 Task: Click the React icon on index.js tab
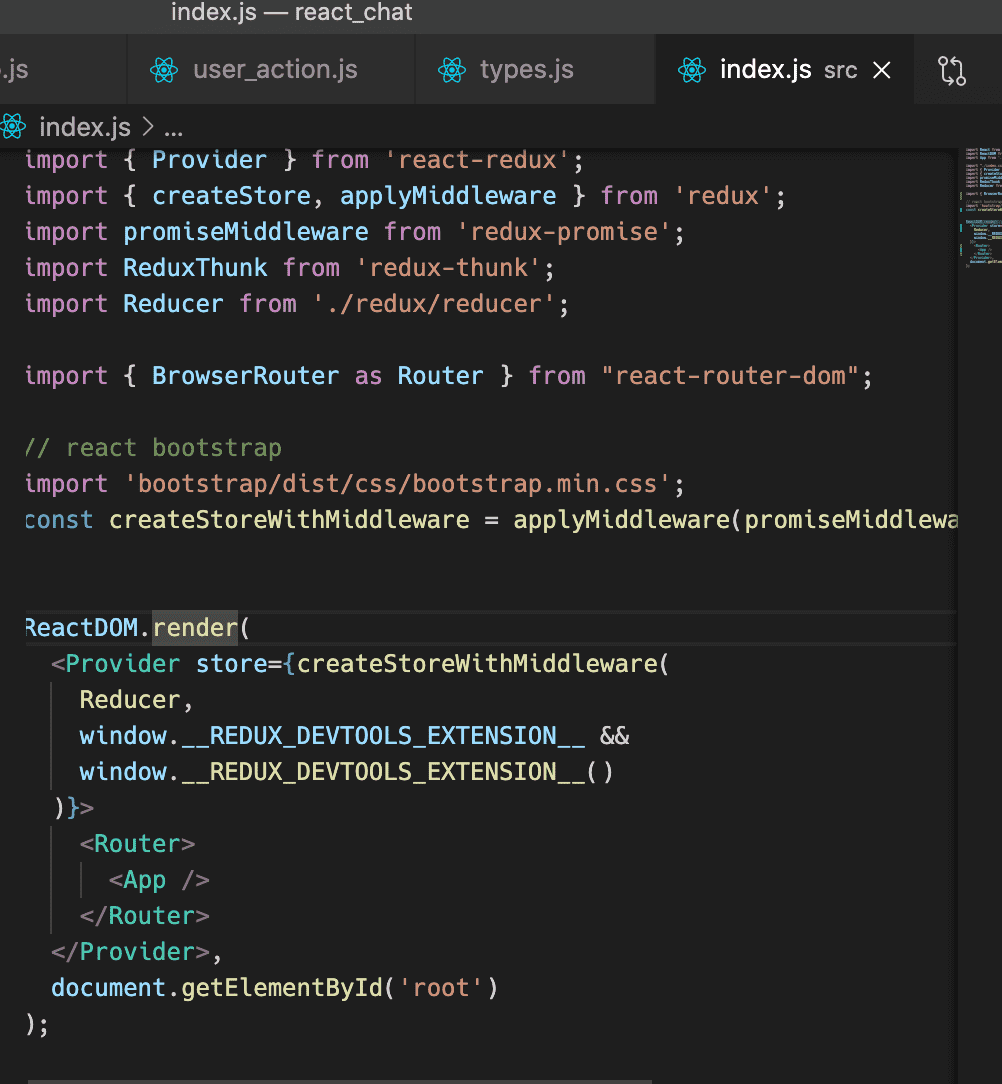pyautogui.click(x=692, y=70)
